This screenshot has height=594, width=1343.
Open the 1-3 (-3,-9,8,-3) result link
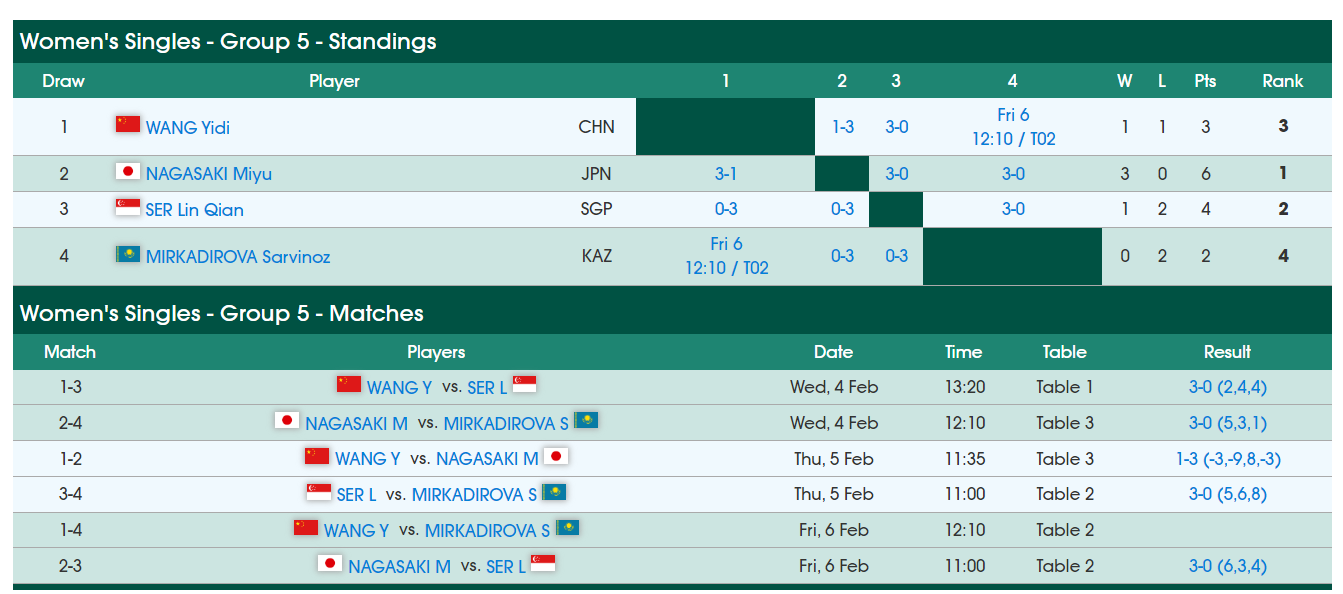pyautogui.click(x=1227, y=459)
